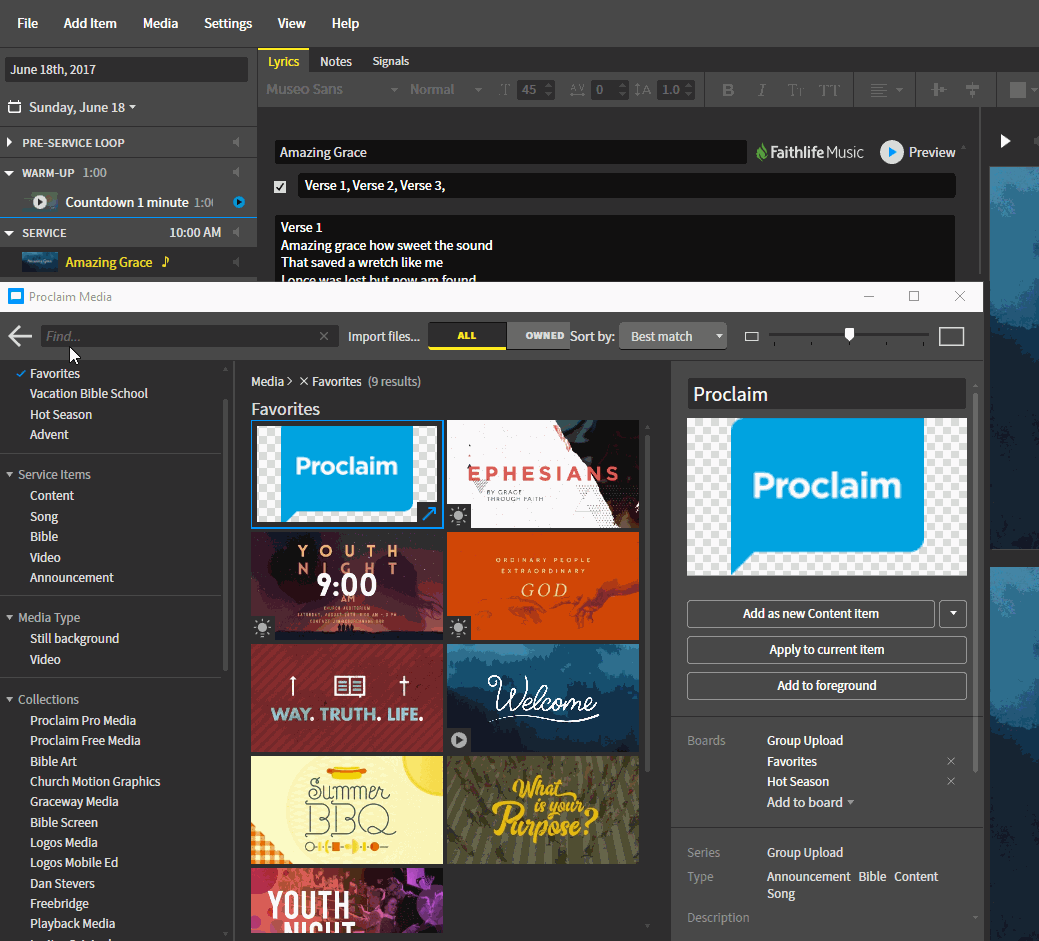
Task: Toggle bold text formatting
Action: pyautogui.click(x=728, y=90)
